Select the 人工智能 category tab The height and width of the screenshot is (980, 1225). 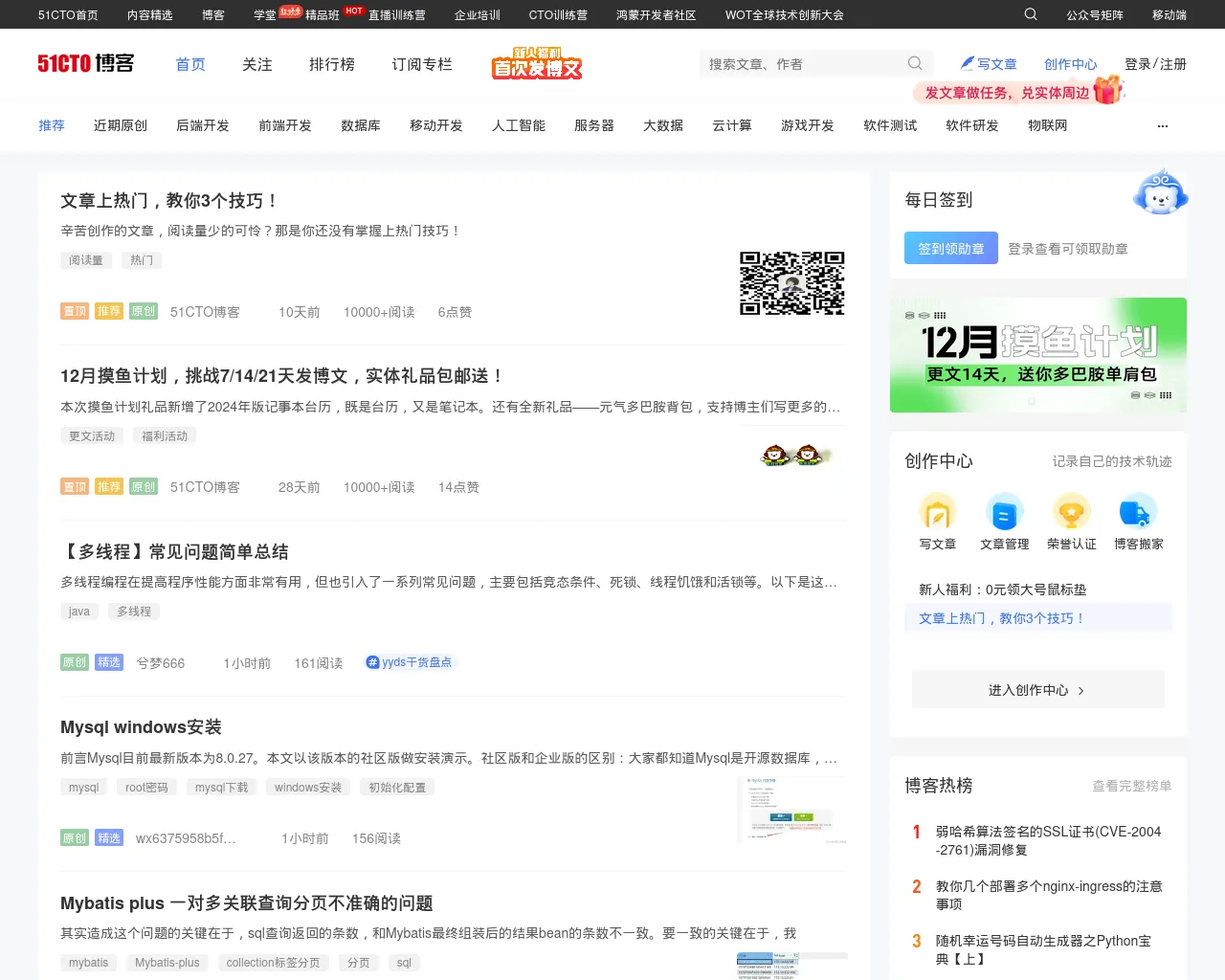click(x=519, y=125)
